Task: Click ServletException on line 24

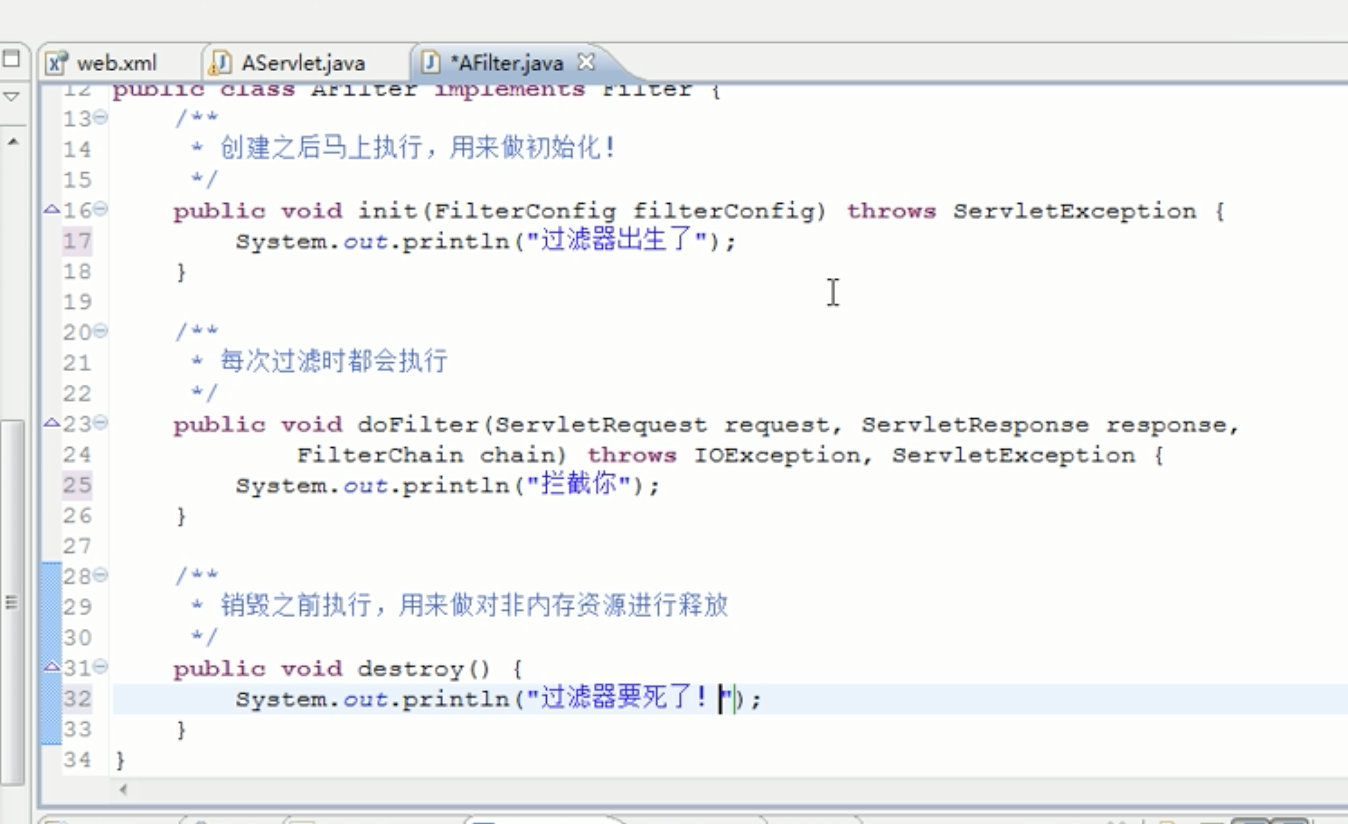Action: (x=1014, y=455)
